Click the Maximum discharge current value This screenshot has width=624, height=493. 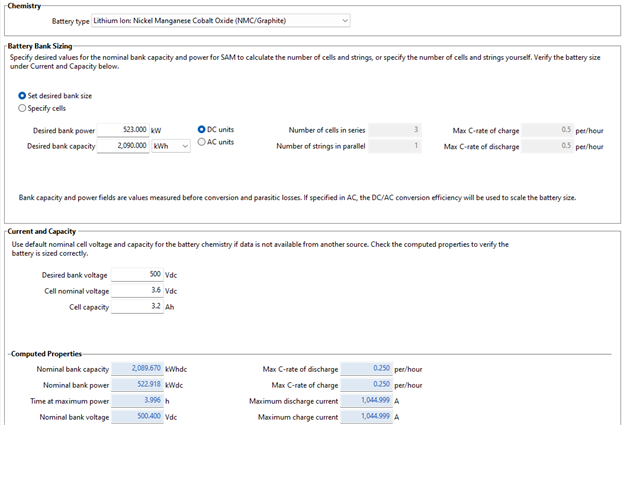[x=366, y=401]
